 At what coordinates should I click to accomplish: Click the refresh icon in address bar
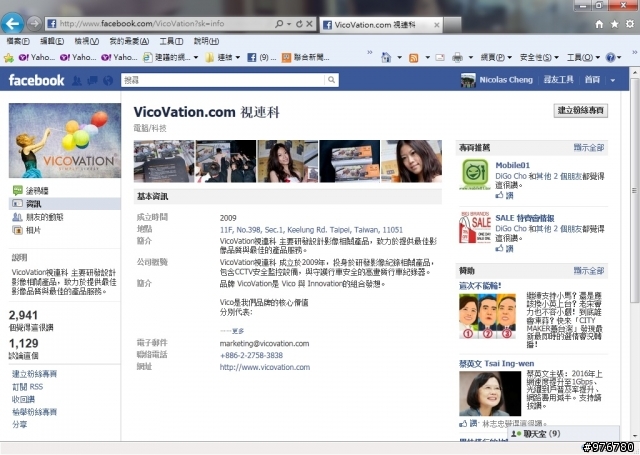299,24
